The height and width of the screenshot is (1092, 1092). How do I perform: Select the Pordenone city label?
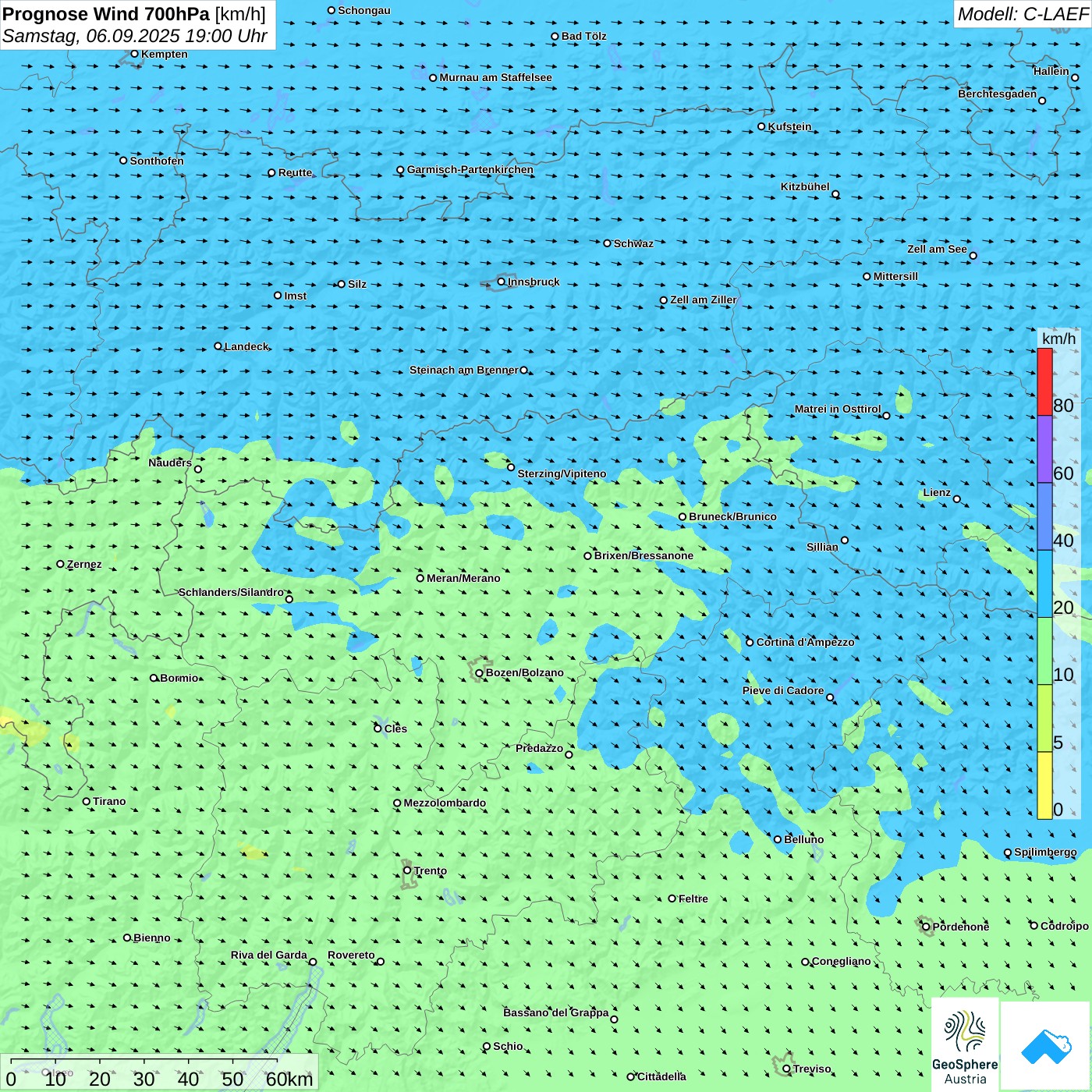(961, 927)
